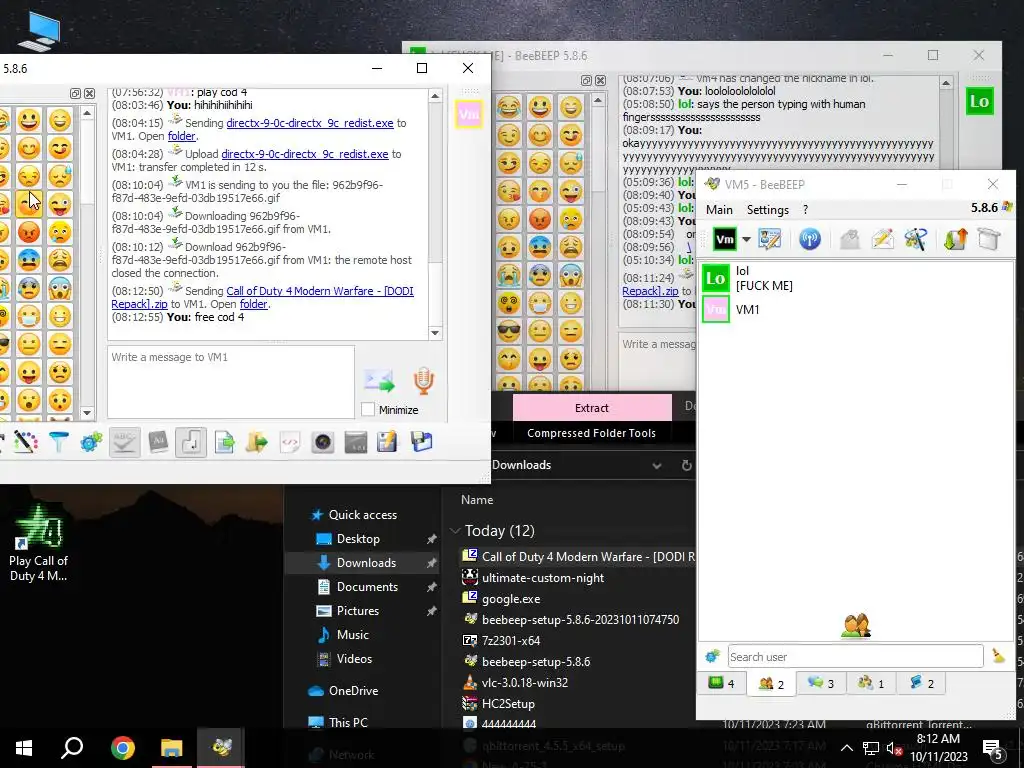
Task: Open Main menu in VM5 BeeBEEP
Action: (719, 210)
